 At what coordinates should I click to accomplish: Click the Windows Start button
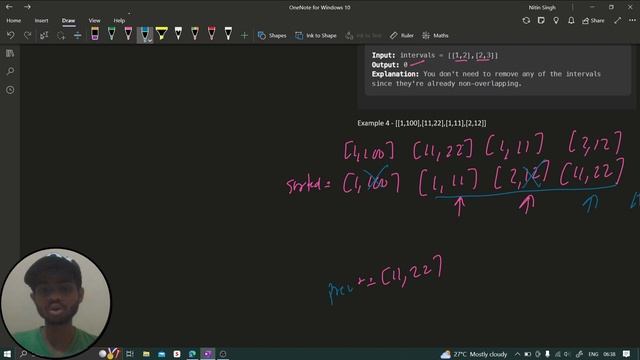(x=7, y=354)
